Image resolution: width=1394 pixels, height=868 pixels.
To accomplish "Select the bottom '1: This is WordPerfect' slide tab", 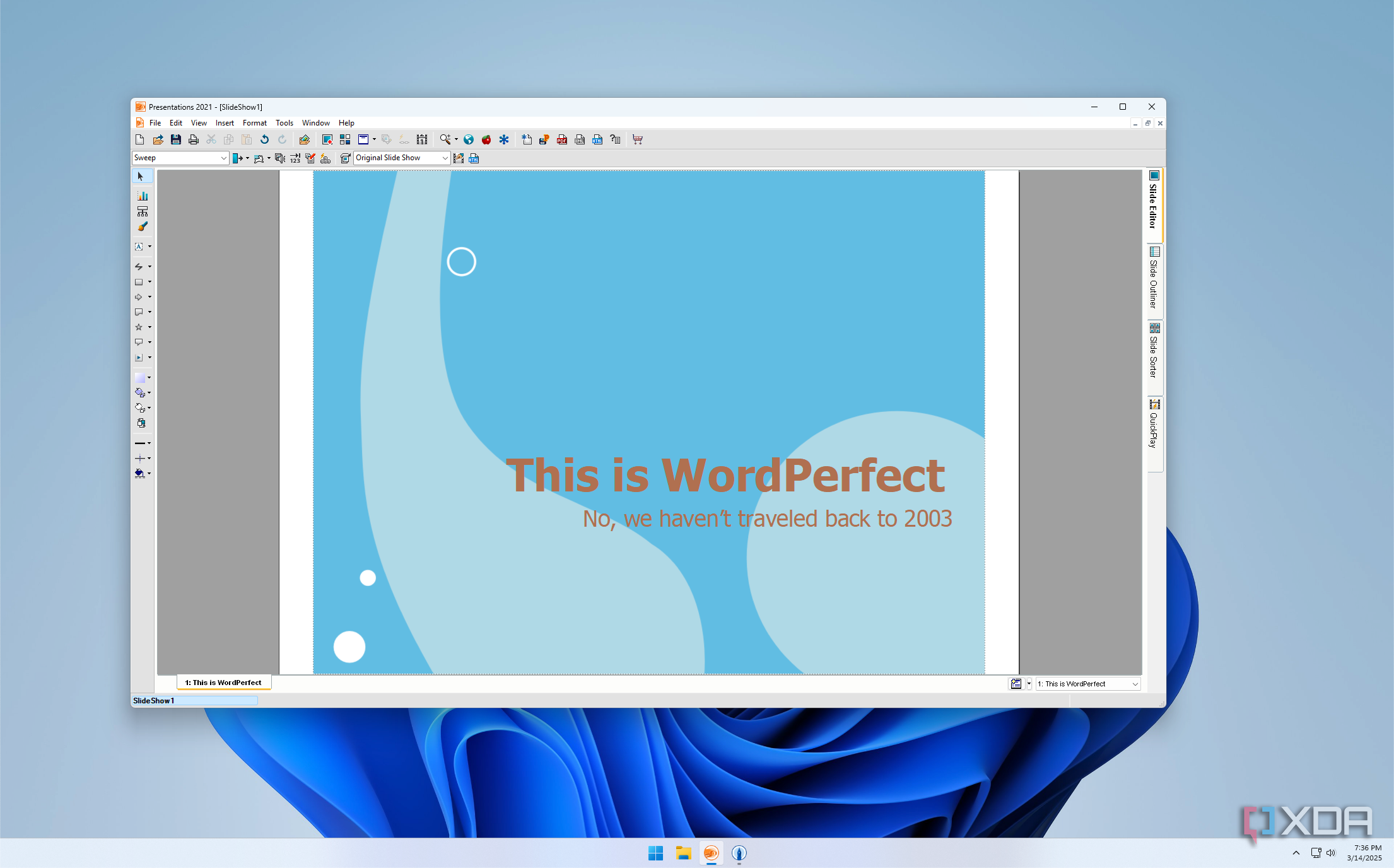I will point(223,683).
